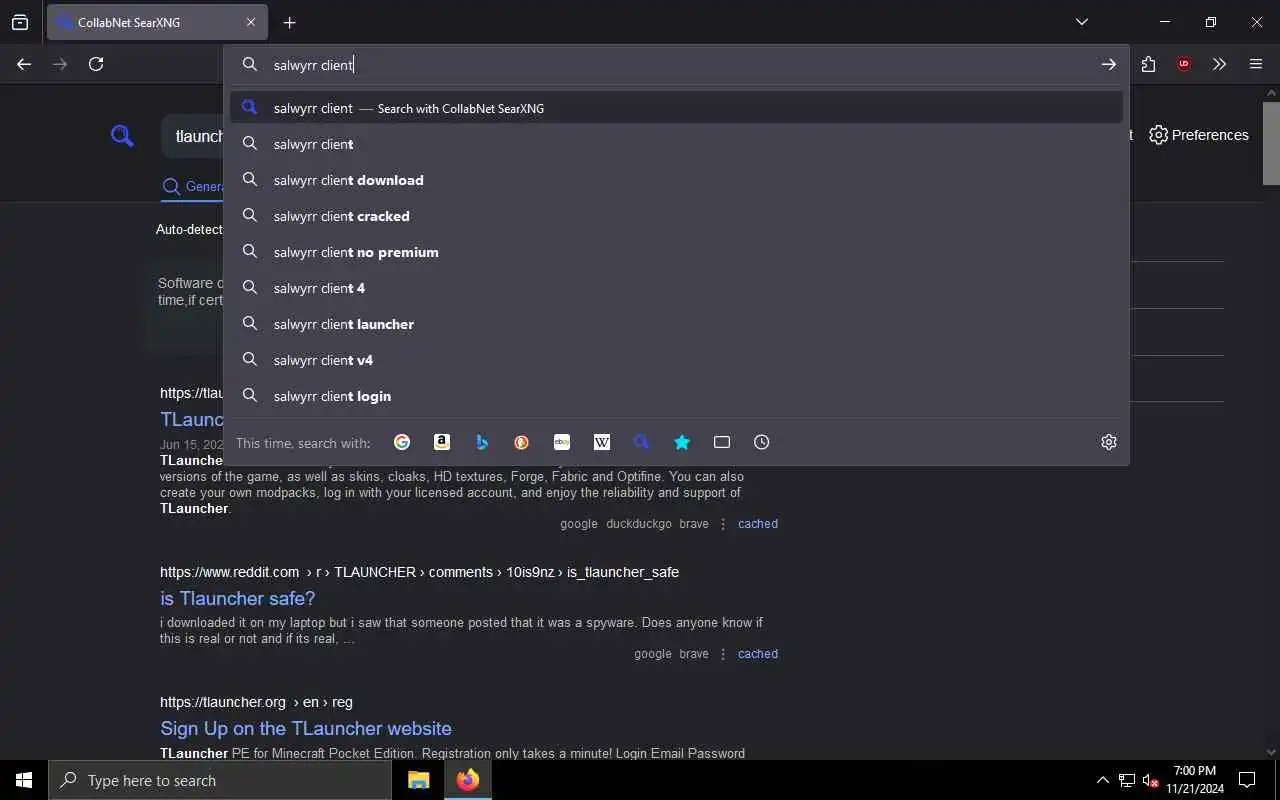Show more tools overflow chevron
This screenshot has height=800, width=1280.
[1219, 64]
